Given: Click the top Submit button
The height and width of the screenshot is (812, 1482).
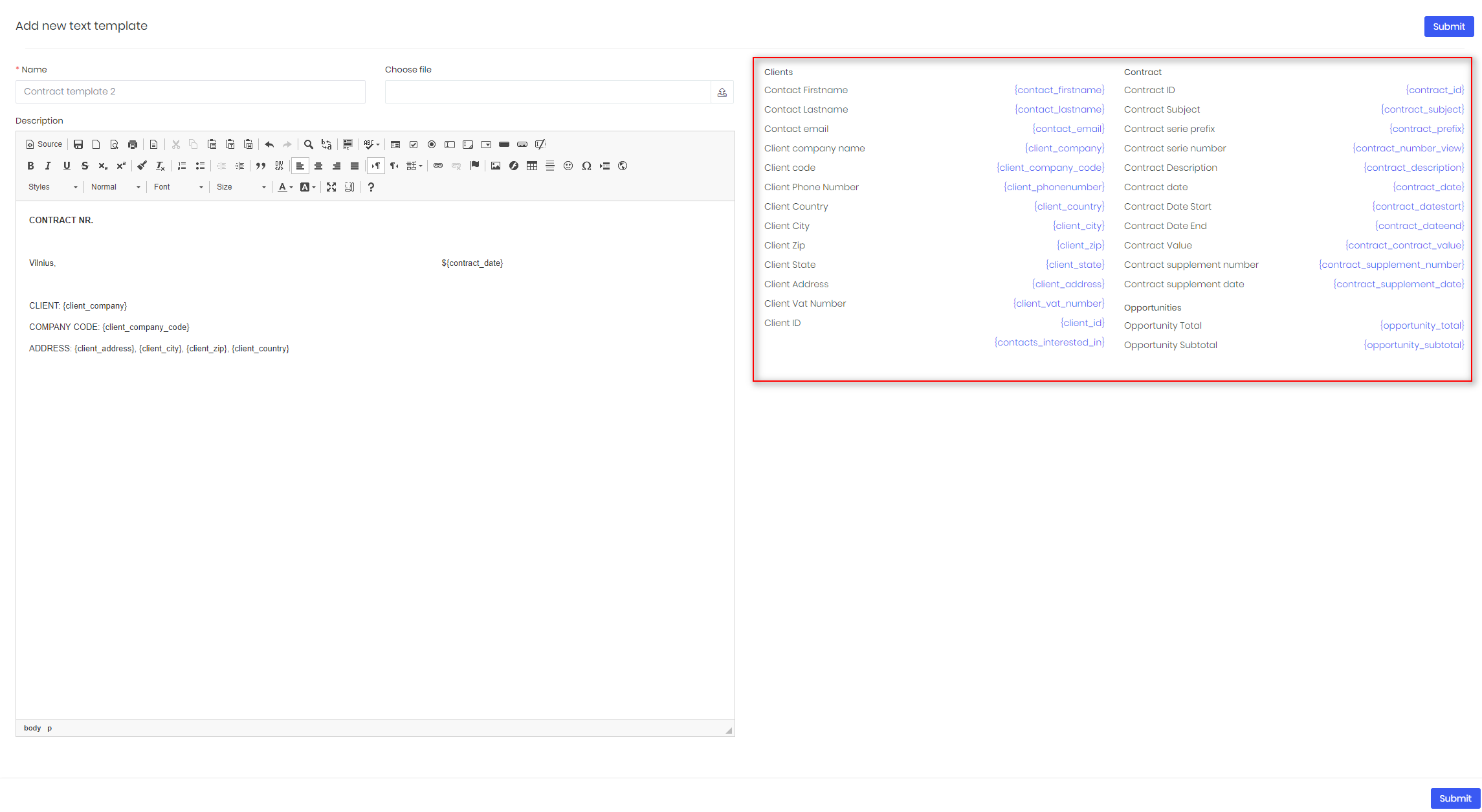Looking at the screenshot, I should tap(1448, 27).
